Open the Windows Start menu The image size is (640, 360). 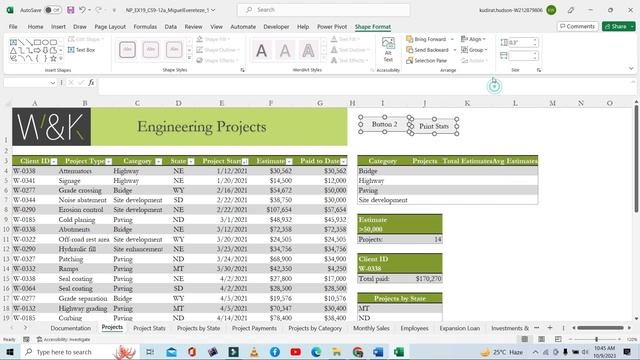[10, 352]
